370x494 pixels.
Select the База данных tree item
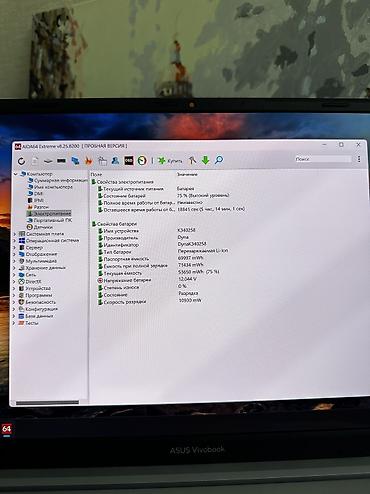pos(36,316)
